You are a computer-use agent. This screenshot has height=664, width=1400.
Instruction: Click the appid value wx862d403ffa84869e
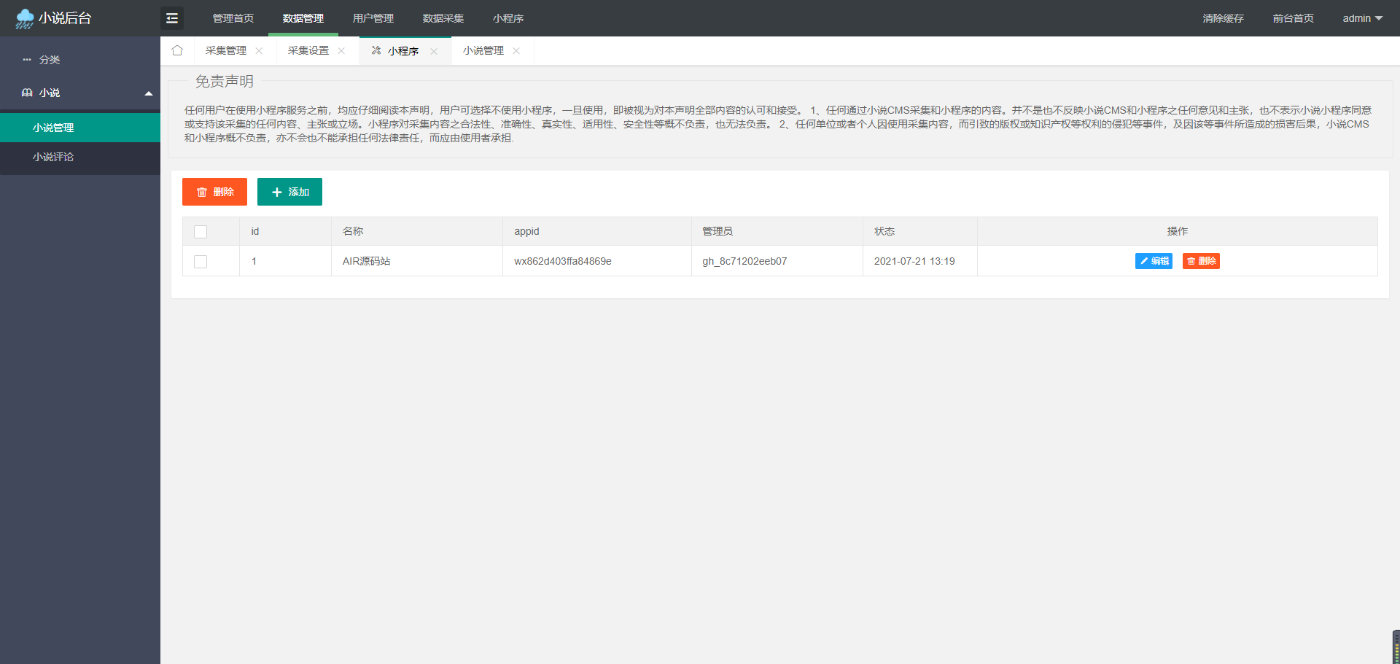click(x=563, y=261)
